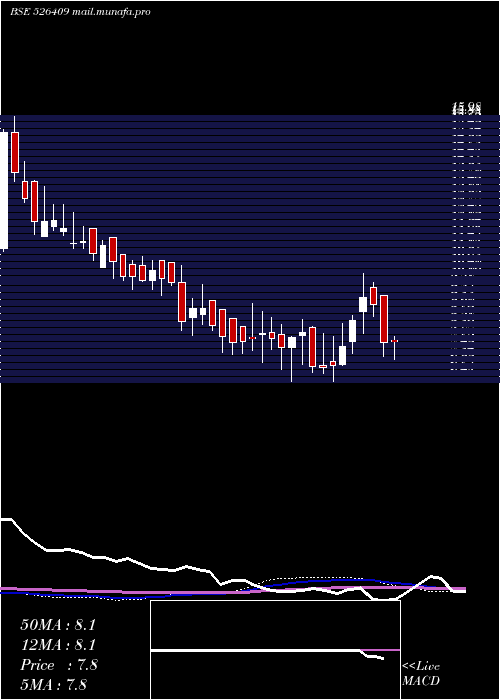Click the tall white first candlestick
This screenshot has width=500, height=700.
[4, 191]
